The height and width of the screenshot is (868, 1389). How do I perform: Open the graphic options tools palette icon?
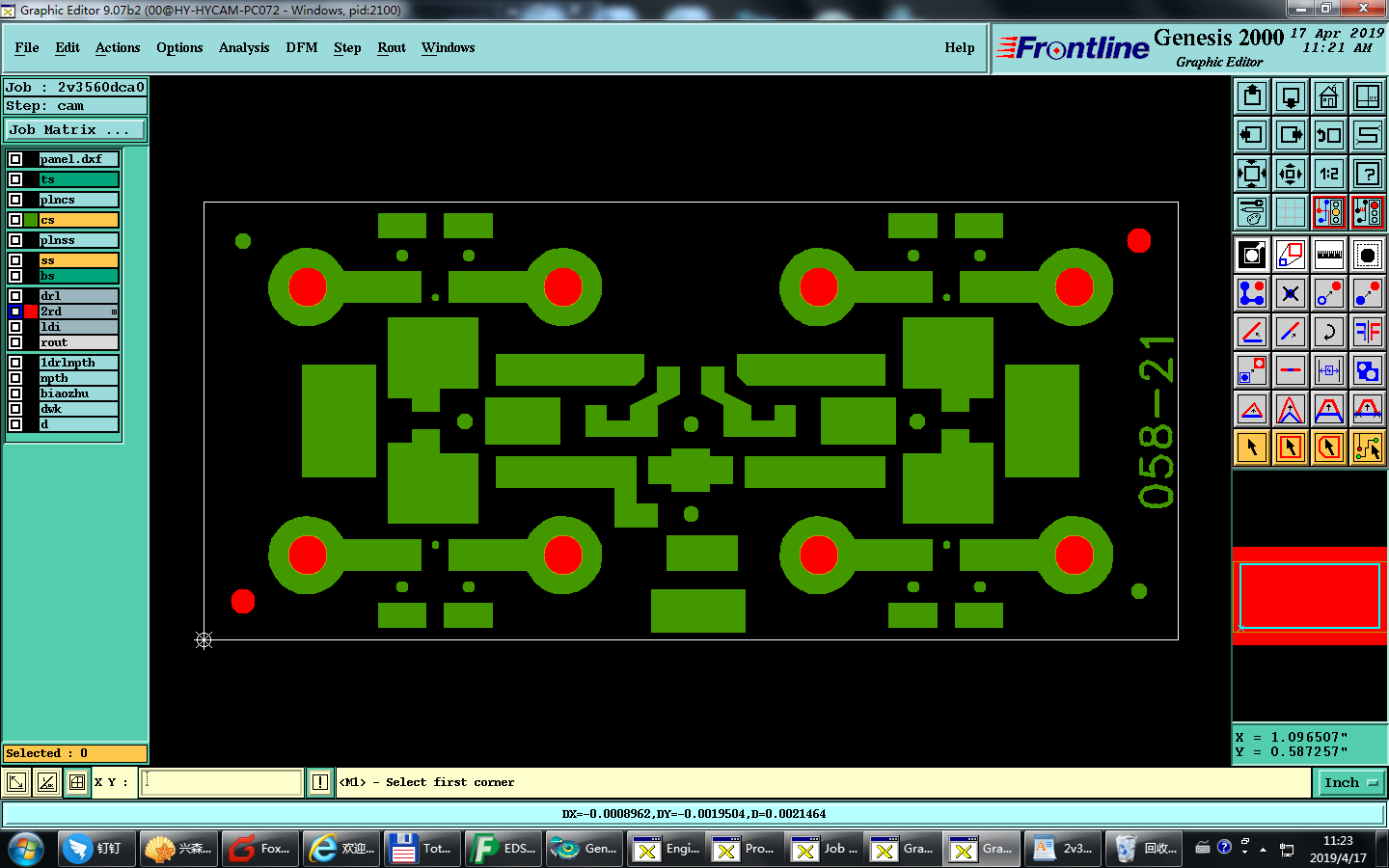pyautogui.click(x=1252, y=212)
